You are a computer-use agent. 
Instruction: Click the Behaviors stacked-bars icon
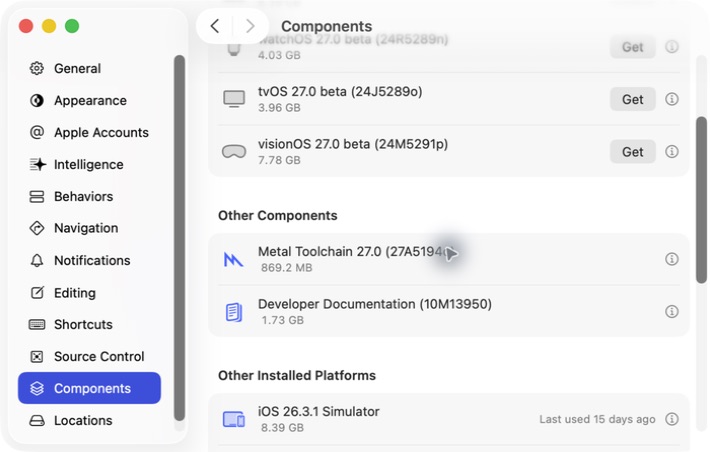tap(37, 197)
